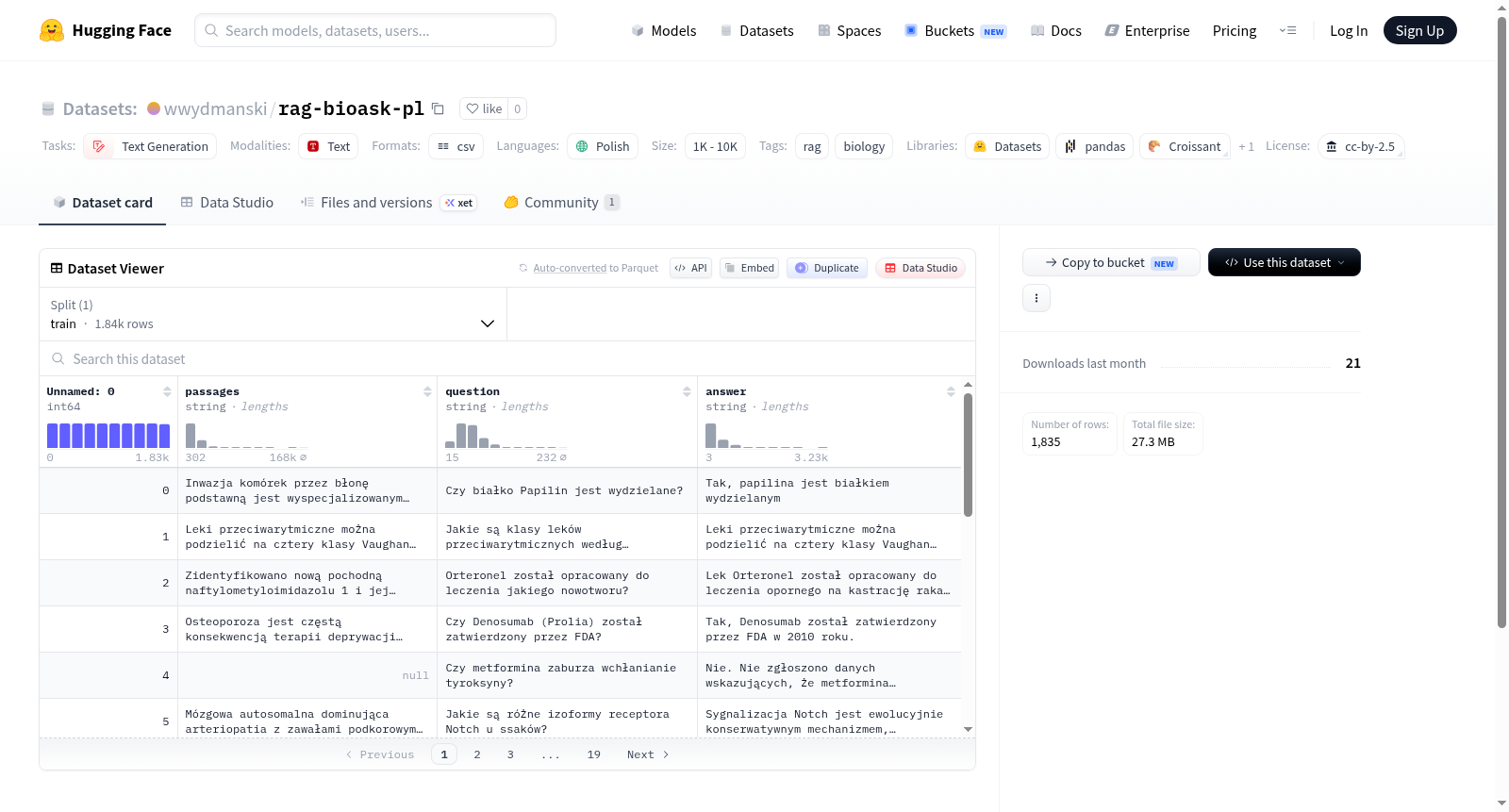Go to Datasets in the top navigation
The width and height of the screenshot is (1509, 812).
(756, 30)
